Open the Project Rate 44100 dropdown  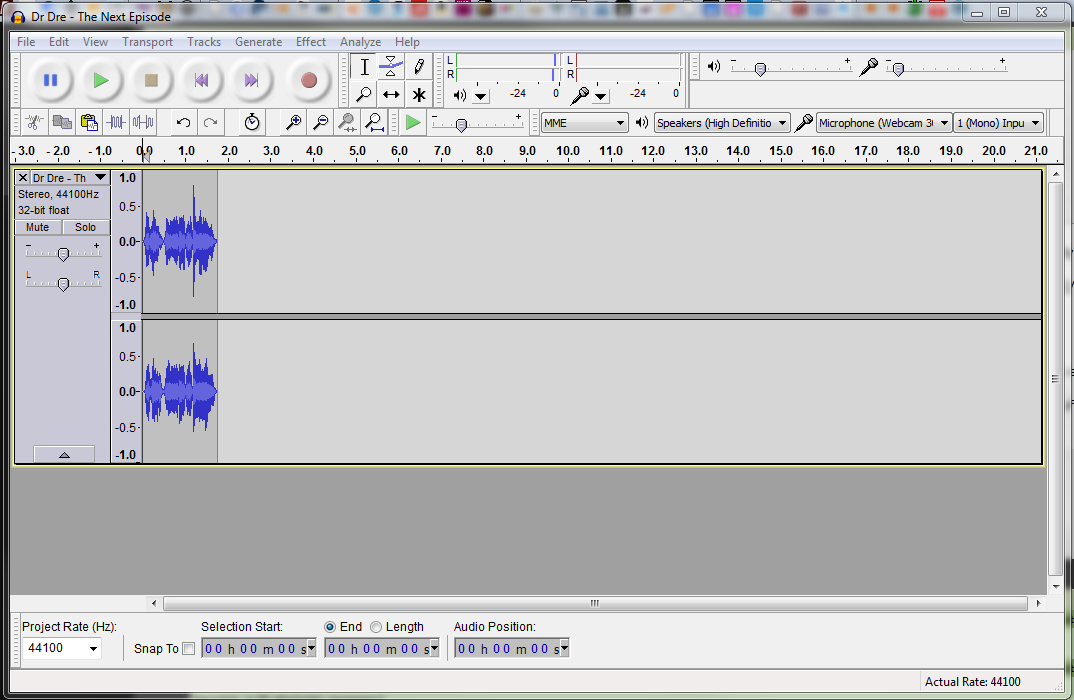62,648
